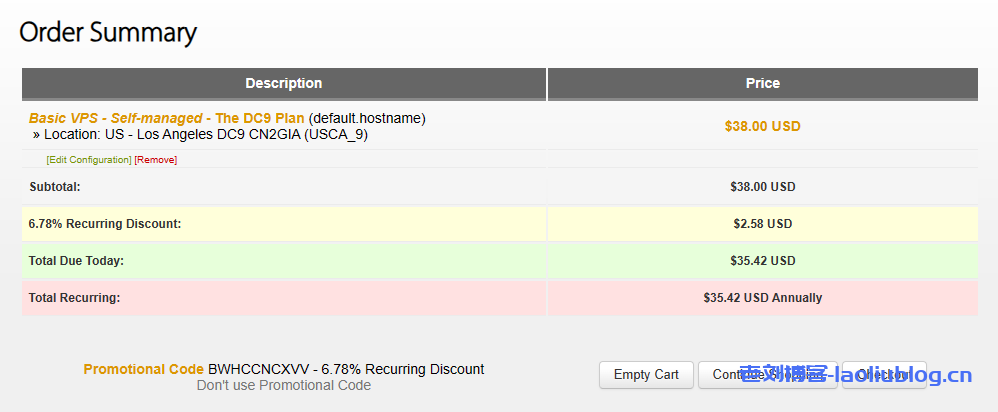
Task: Click the red Remove link
Action: [x=156, y=160]
